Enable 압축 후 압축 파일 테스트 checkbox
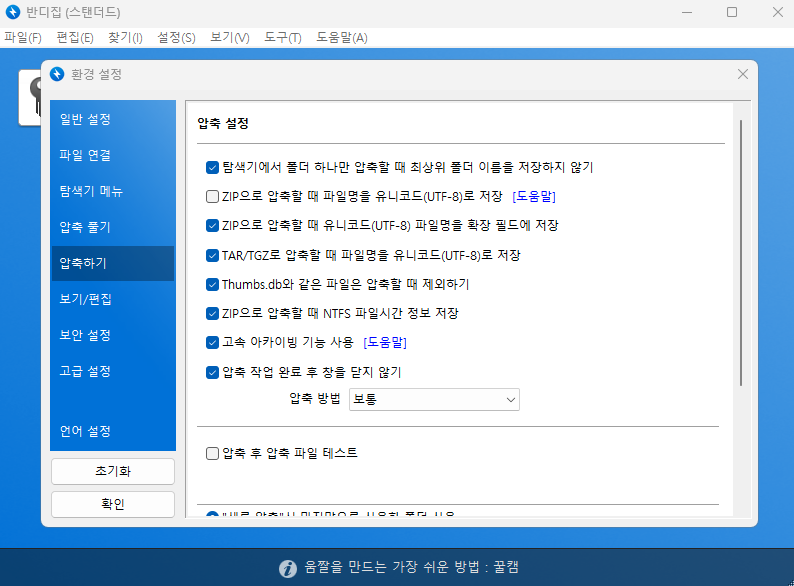794x586 pixels. pos(212,453)
